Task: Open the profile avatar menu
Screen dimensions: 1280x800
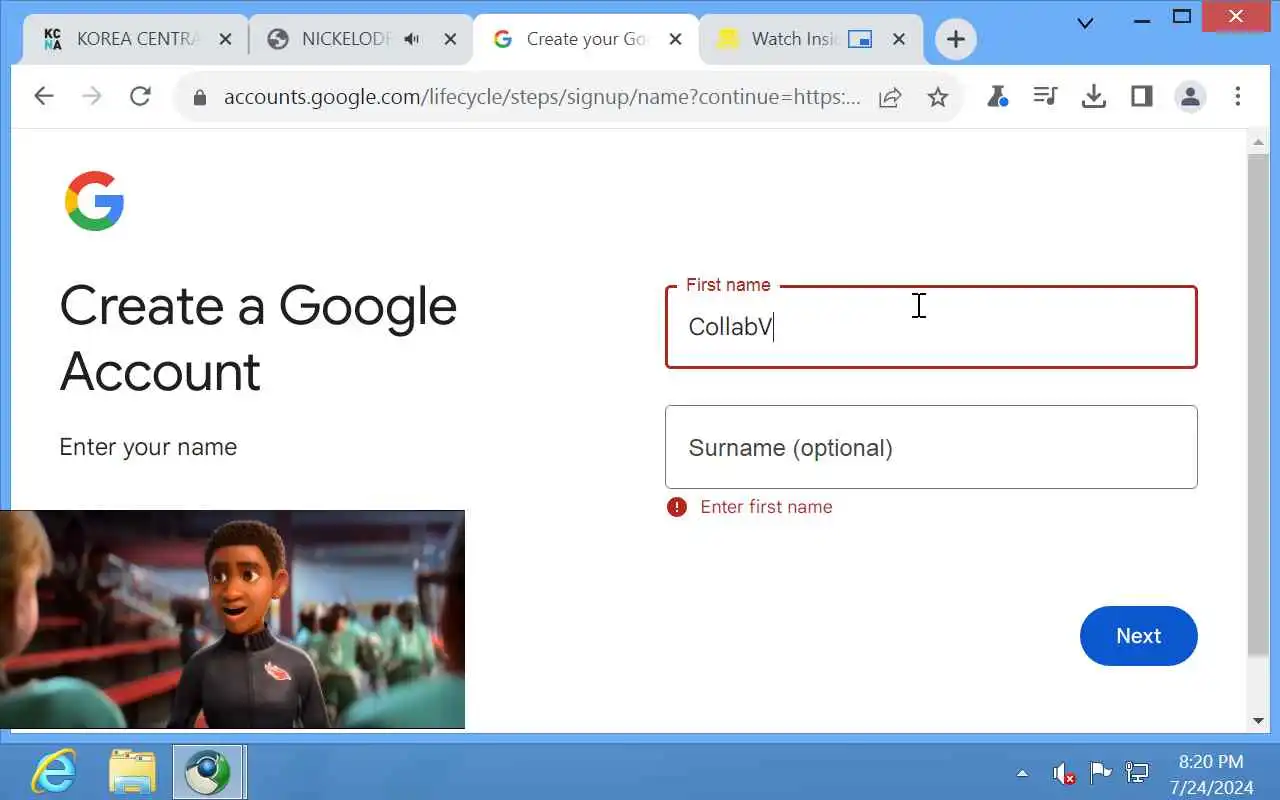Action: [1190, 97]
